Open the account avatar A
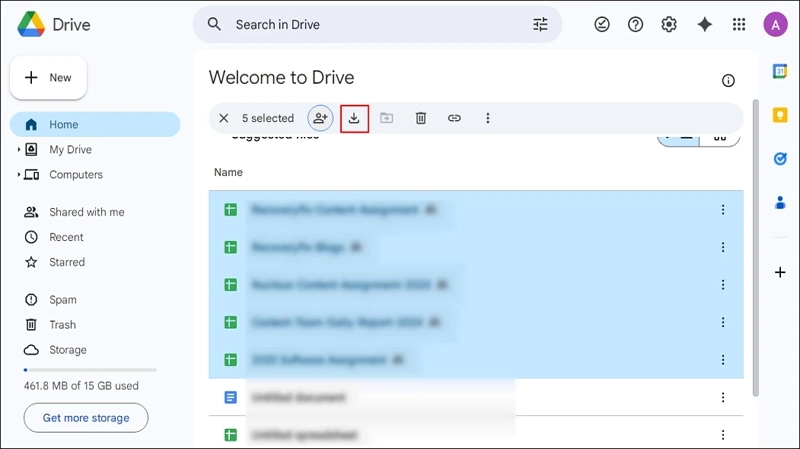 [x=776, y=24]
